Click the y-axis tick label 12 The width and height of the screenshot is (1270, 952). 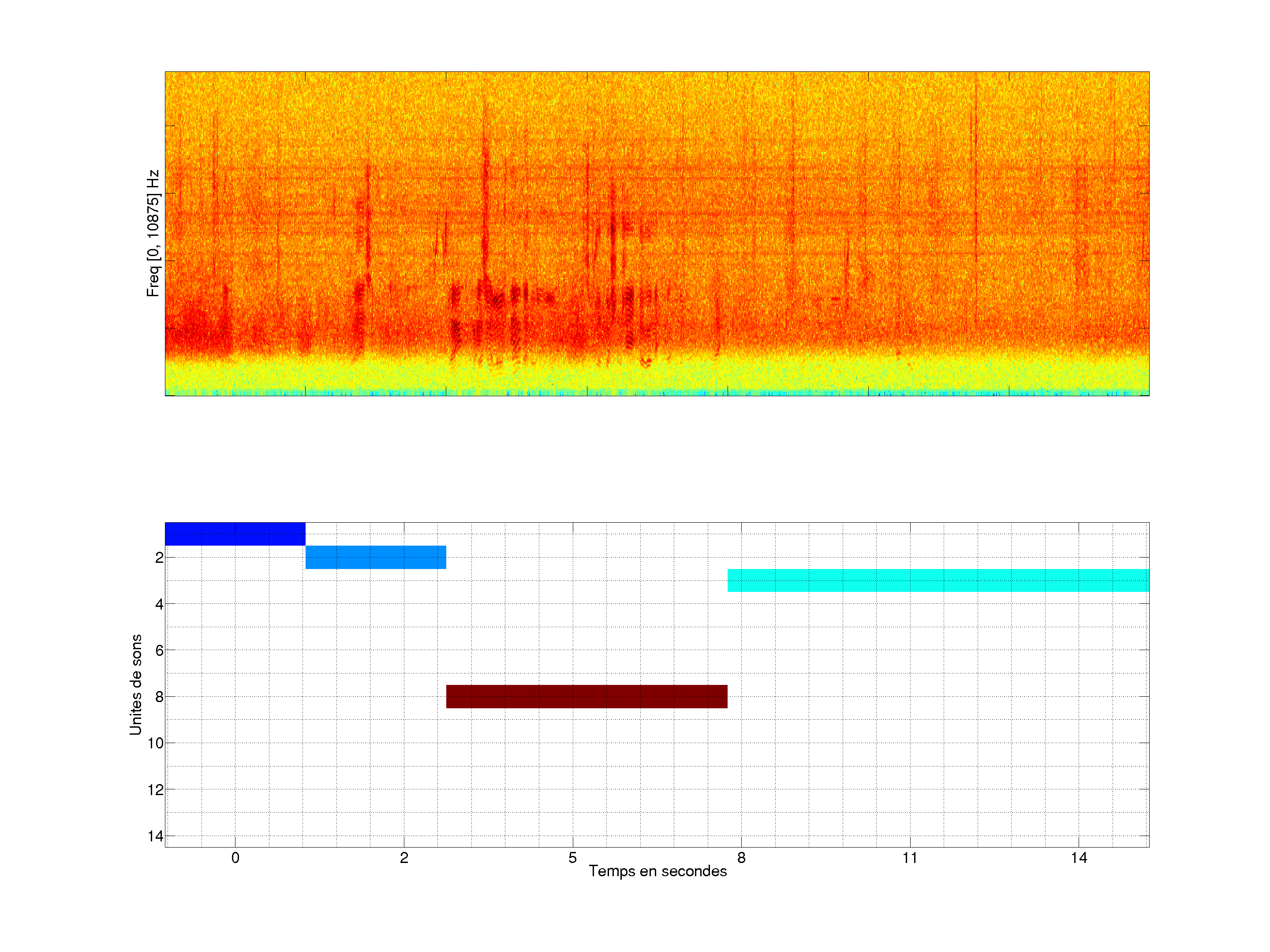155,790
